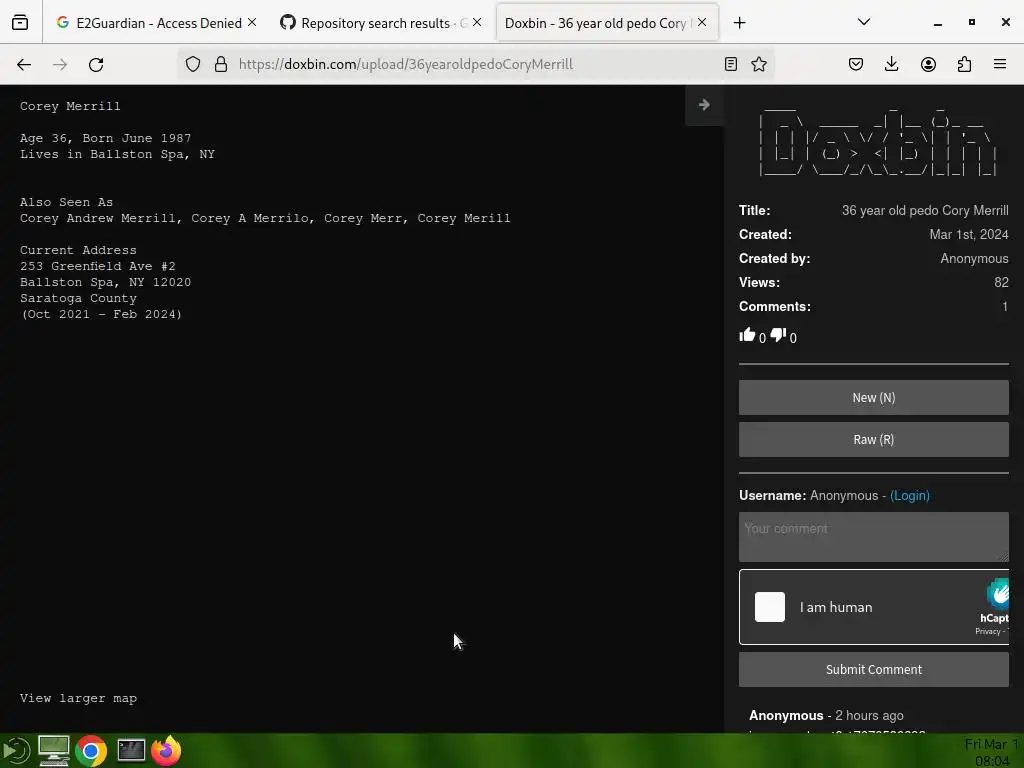
Task: View site security lock information
Action: [221, 64]
